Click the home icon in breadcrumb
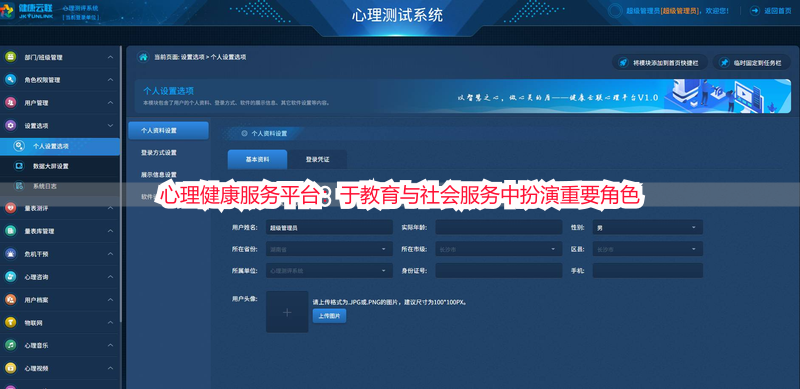The image size is (800, 389). pyautogui.click(x=143, y=57)
